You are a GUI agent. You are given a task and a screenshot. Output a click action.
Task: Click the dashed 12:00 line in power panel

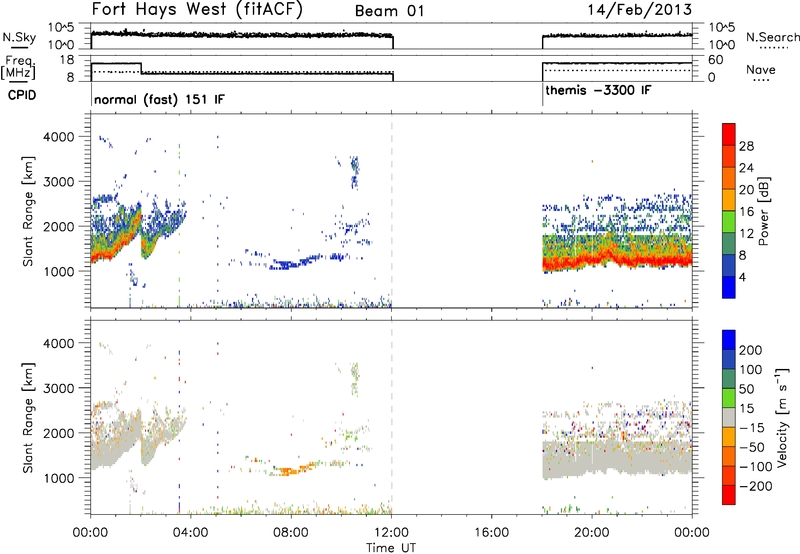coord(392,211)
